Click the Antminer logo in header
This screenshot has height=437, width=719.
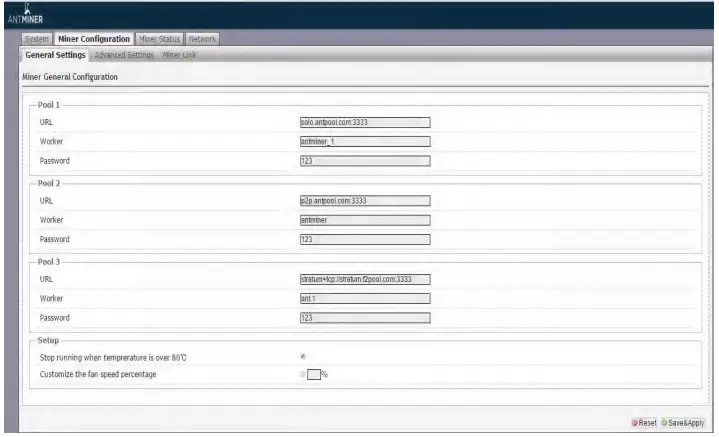pyautogui.click(x=26, y=14)
